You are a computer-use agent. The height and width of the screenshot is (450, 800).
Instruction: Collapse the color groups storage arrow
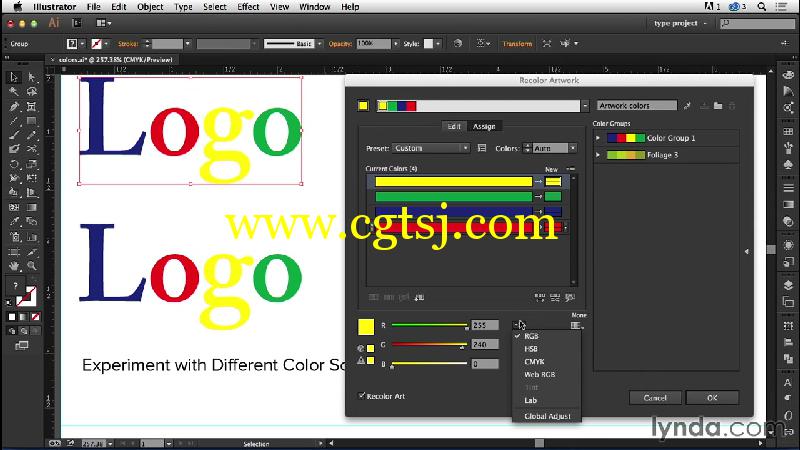746,251
